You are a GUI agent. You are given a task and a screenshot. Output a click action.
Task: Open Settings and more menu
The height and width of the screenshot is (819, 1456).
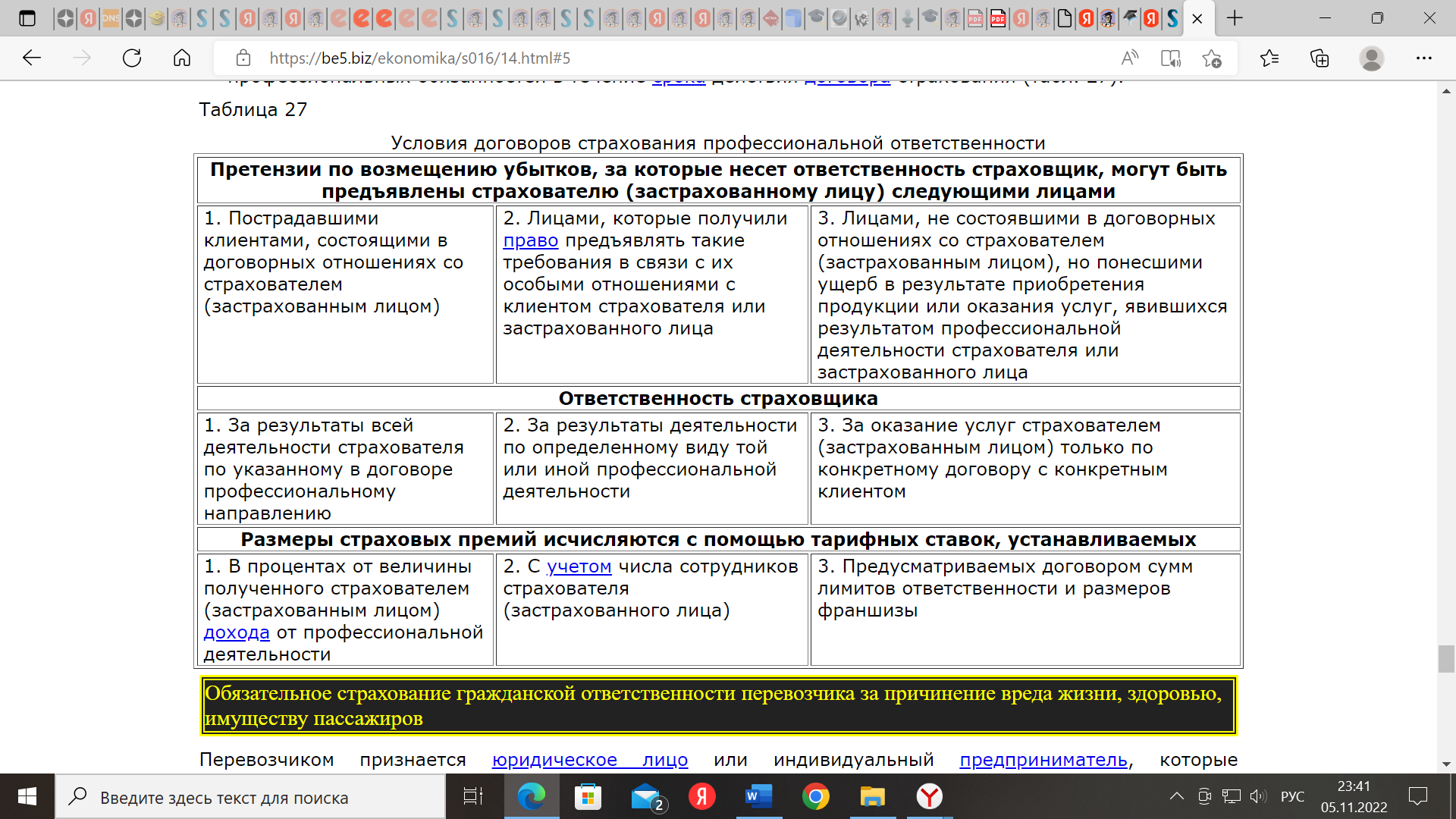[x=1424, y=58]
